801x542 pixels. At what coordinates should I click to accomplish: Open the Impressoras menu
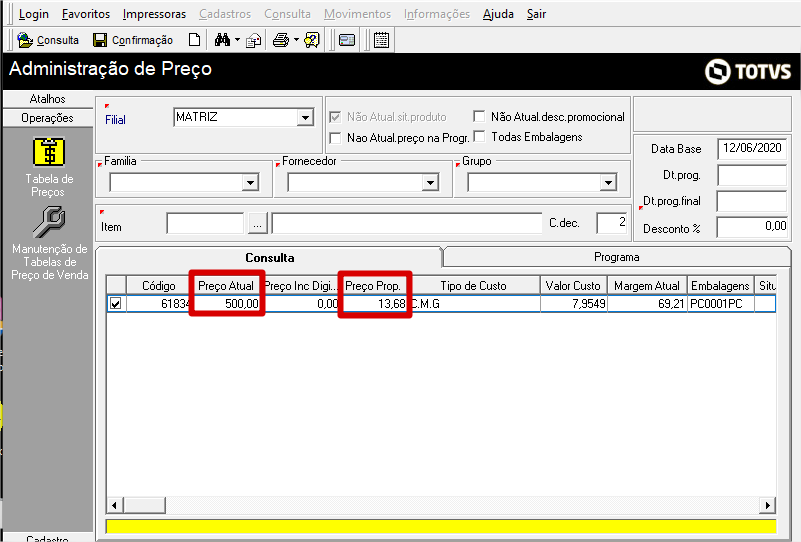(x=154, y=14)
